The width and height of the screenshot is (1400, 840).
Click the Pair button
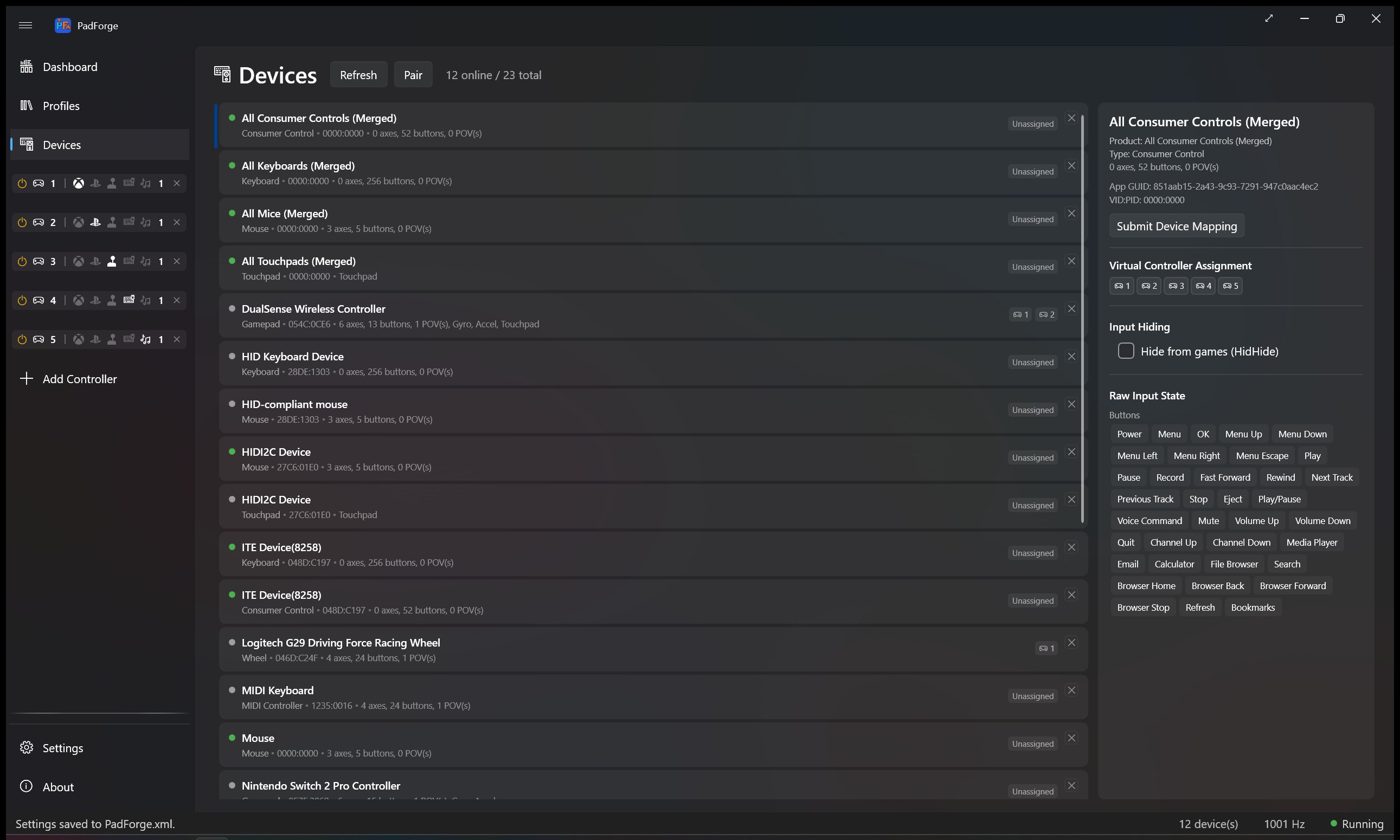413,75
